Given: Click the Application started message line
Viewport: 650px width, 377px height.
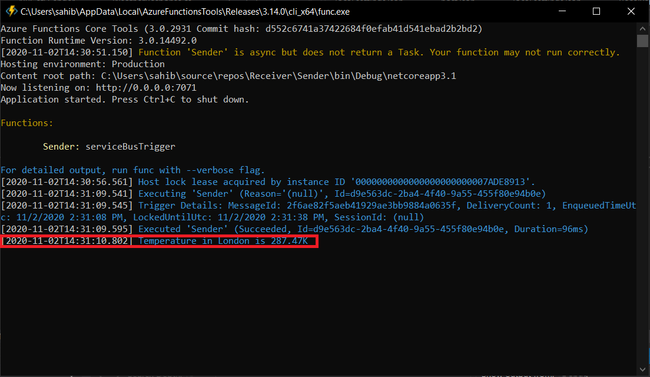Looking at the screenshot, I should coord(124,100).
